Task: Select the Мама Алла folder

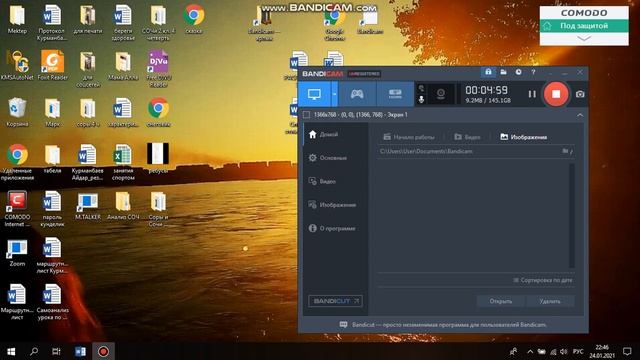Action: [x=123, y=66]
